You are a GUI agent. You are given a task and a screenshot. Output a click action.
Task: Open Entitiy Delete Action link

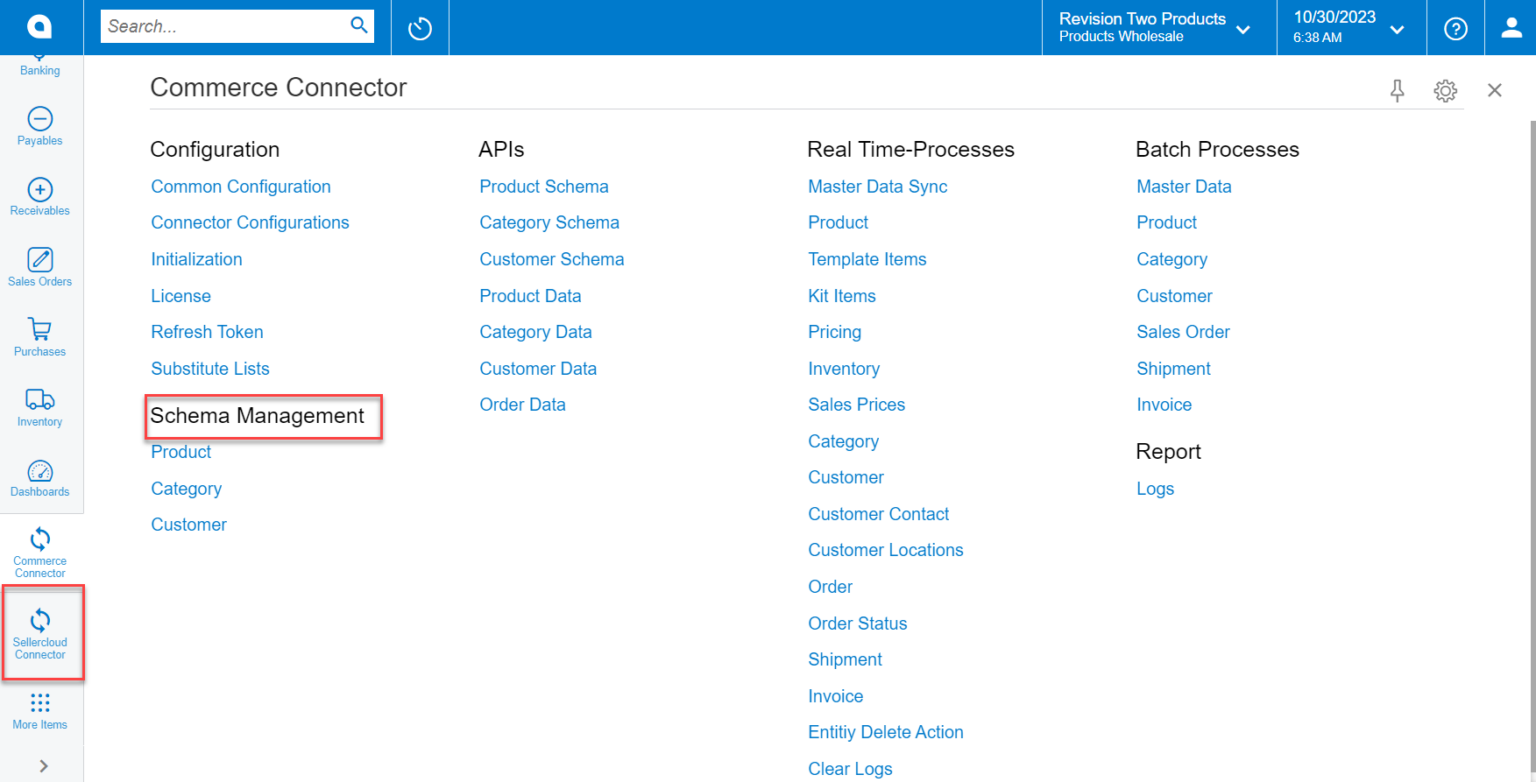[886, 733]
